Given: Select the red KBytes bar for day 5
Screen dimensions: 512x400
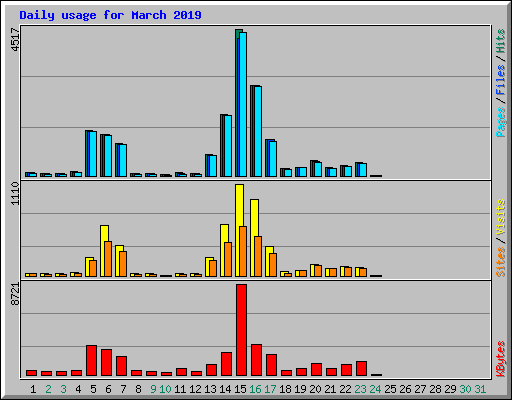Looking at the screenshot, I should coord(91,361).
